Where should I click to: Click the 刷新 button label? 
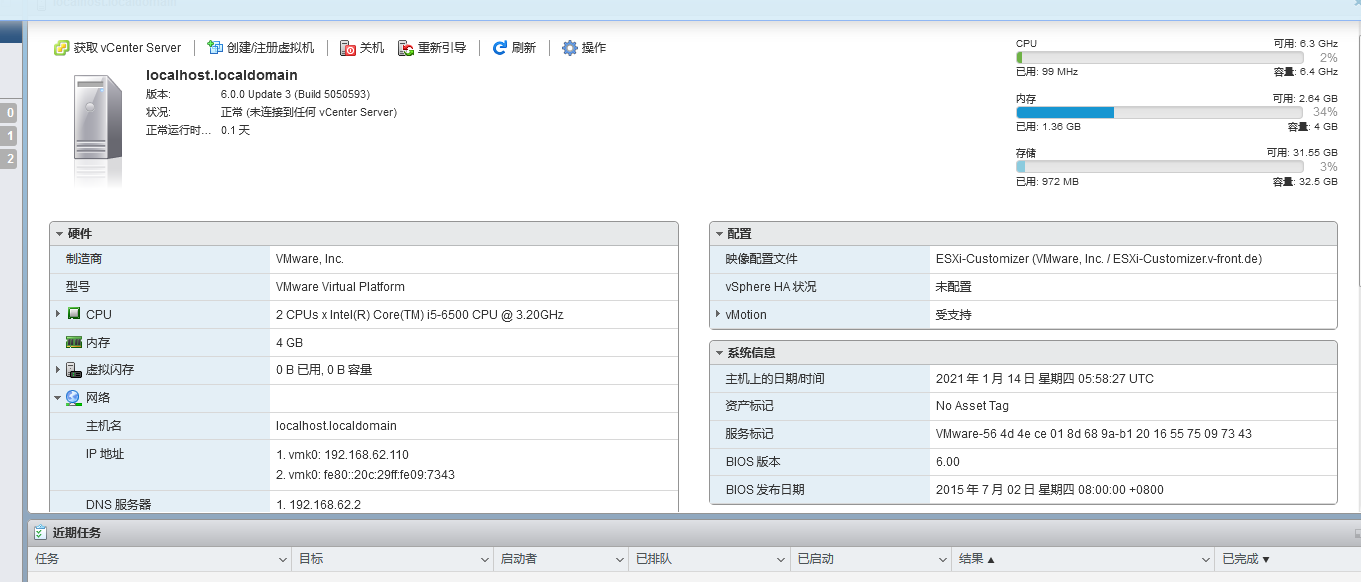pos(524,48)
